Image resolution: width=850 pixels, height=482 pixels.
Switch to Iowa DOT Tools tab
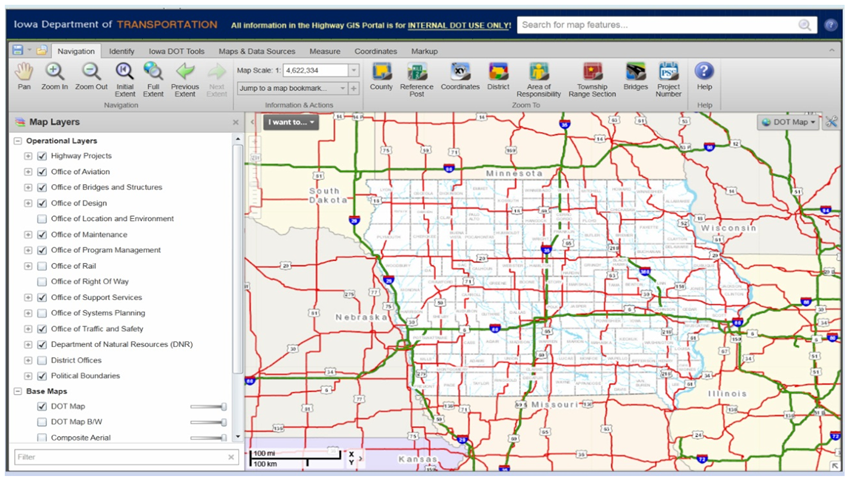click(176, 51)
